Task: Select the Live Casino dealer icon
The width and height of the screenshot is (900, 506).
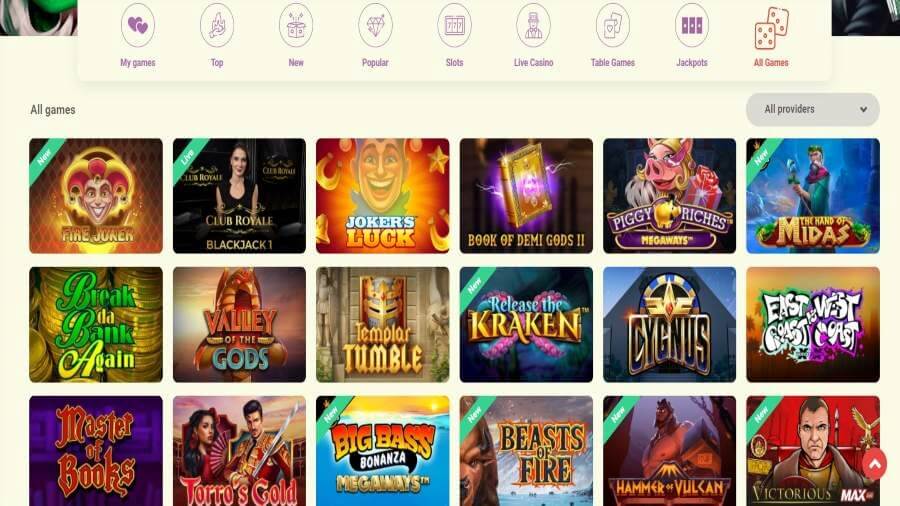Action: (x=533, y=25)
